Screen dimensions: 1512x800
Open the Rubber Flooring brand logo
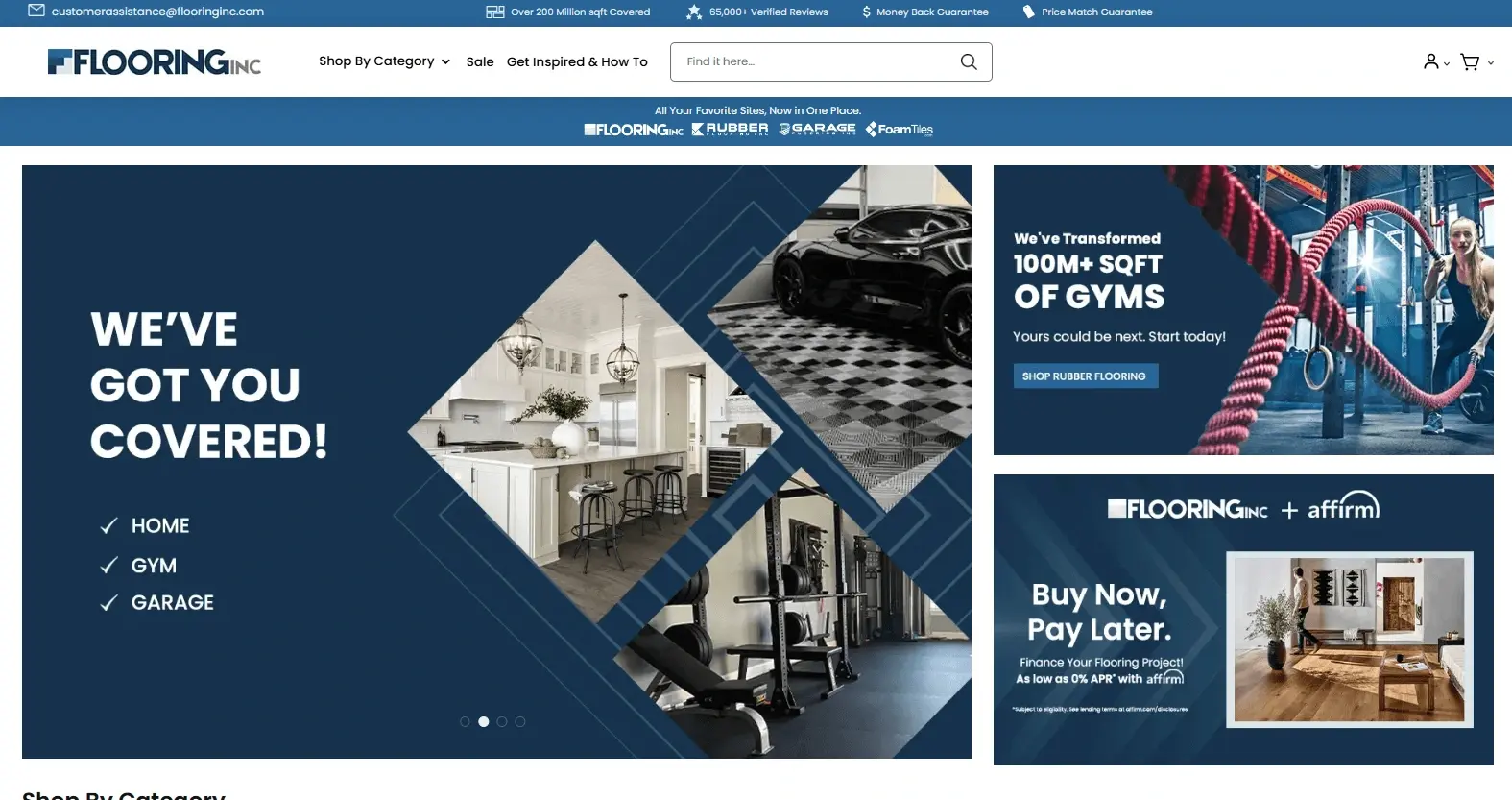pyautogui.click(x=730, y=129)
